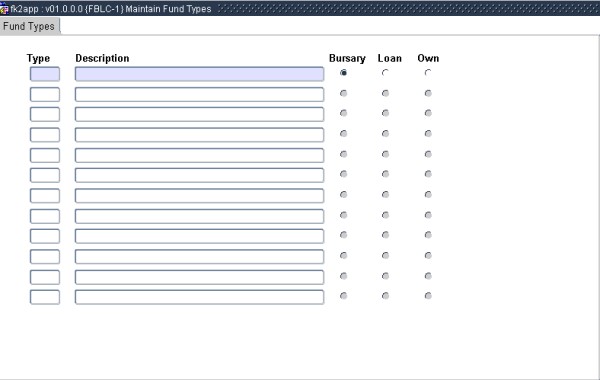This screenshot has height=380, width=600.
Task: Select Own radio in sixth row
Action: (x=428, y=174)
